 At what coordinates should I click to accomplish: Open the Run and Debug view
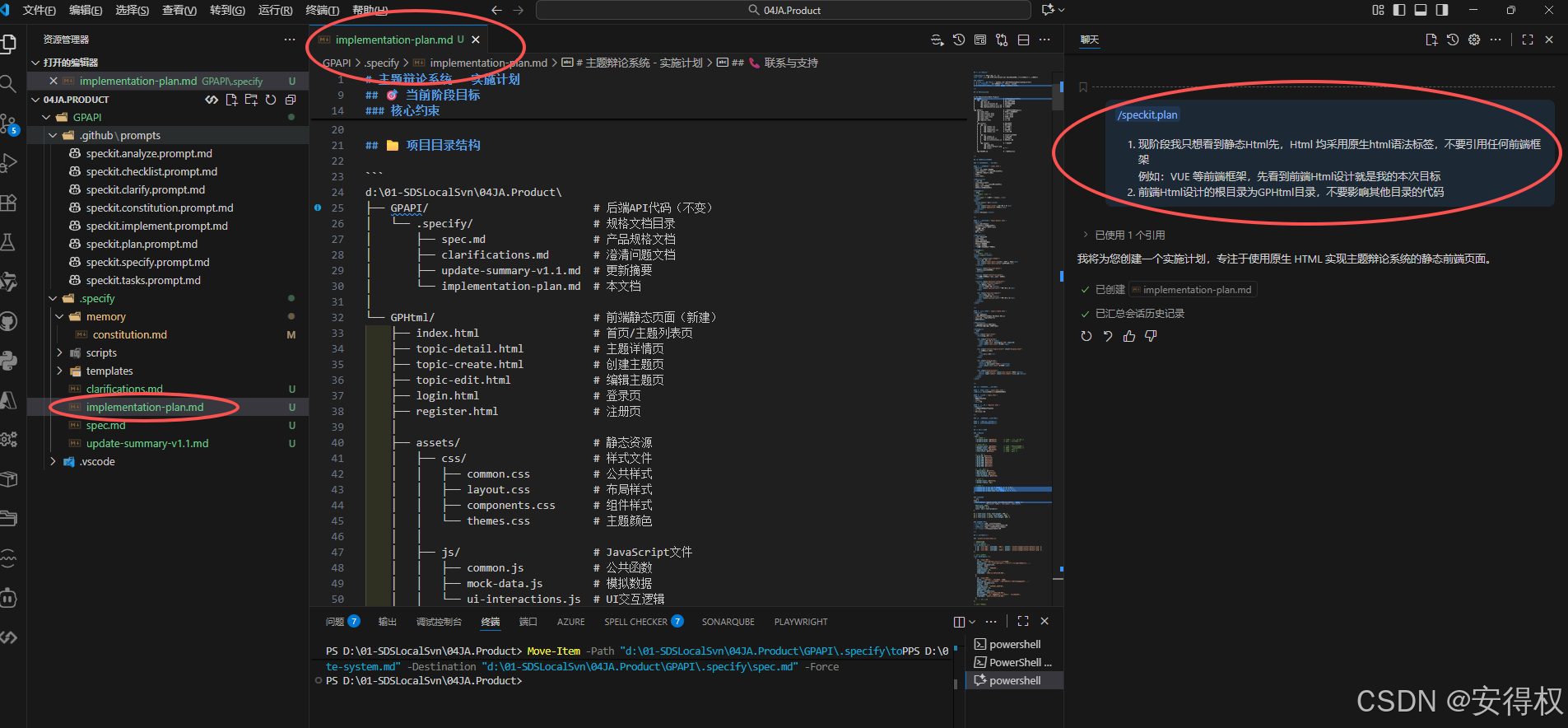(8, 163)
